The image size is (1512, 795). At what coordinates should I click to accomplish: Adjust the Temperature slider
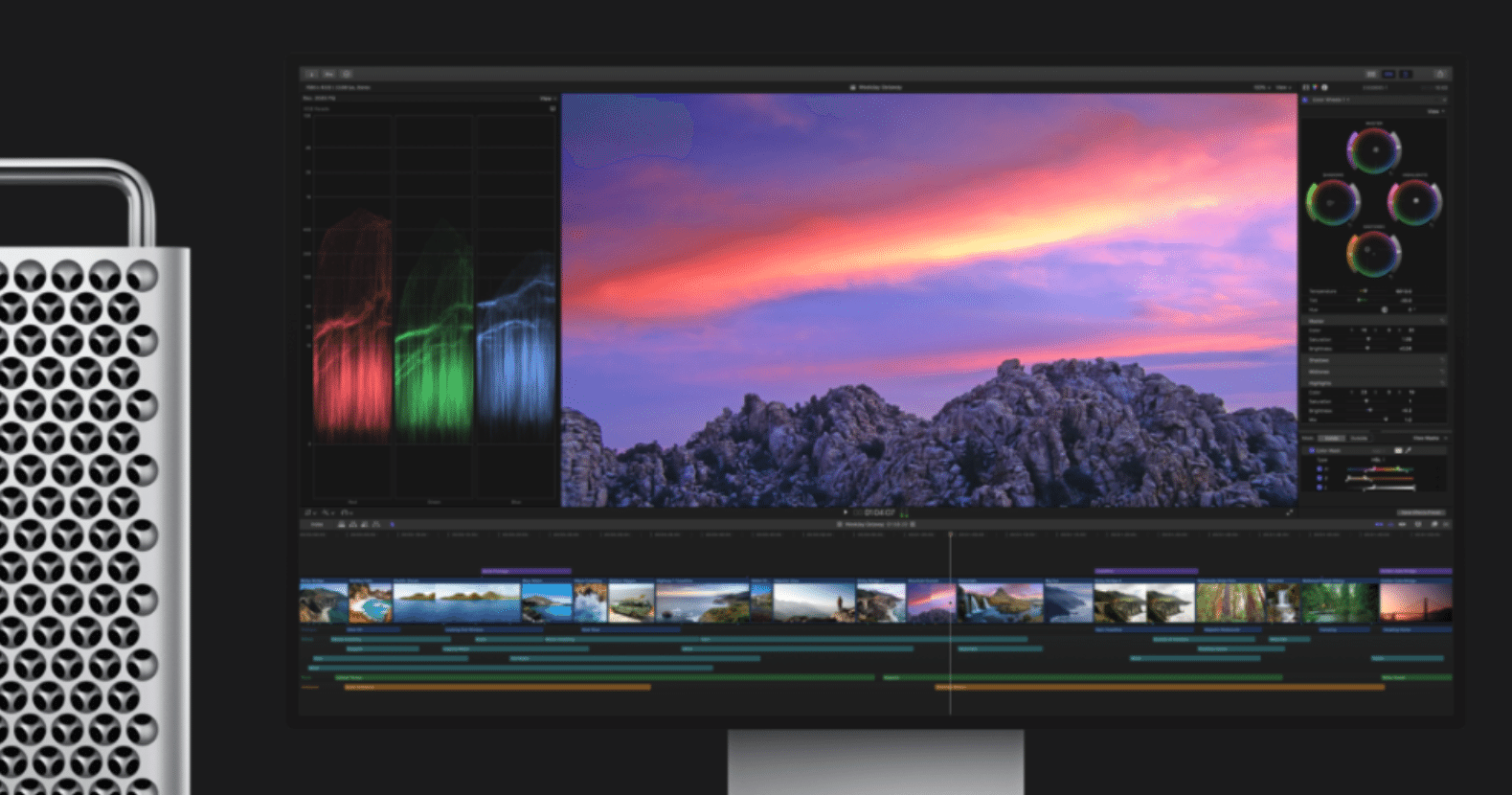tap(1364, 290)
